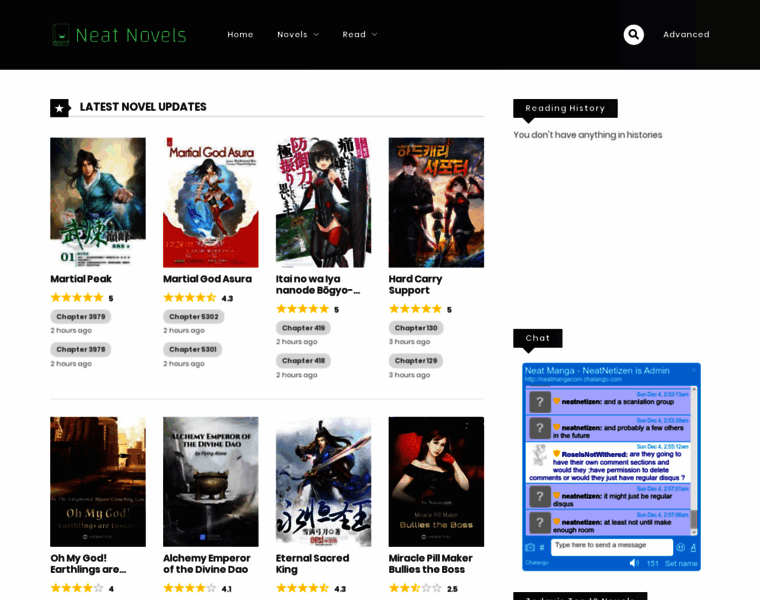Image resolution: width=760 pixels, height=600 pixels.
Task: Click the star rating of Martial Peak
Action: [x=77, y=298]
